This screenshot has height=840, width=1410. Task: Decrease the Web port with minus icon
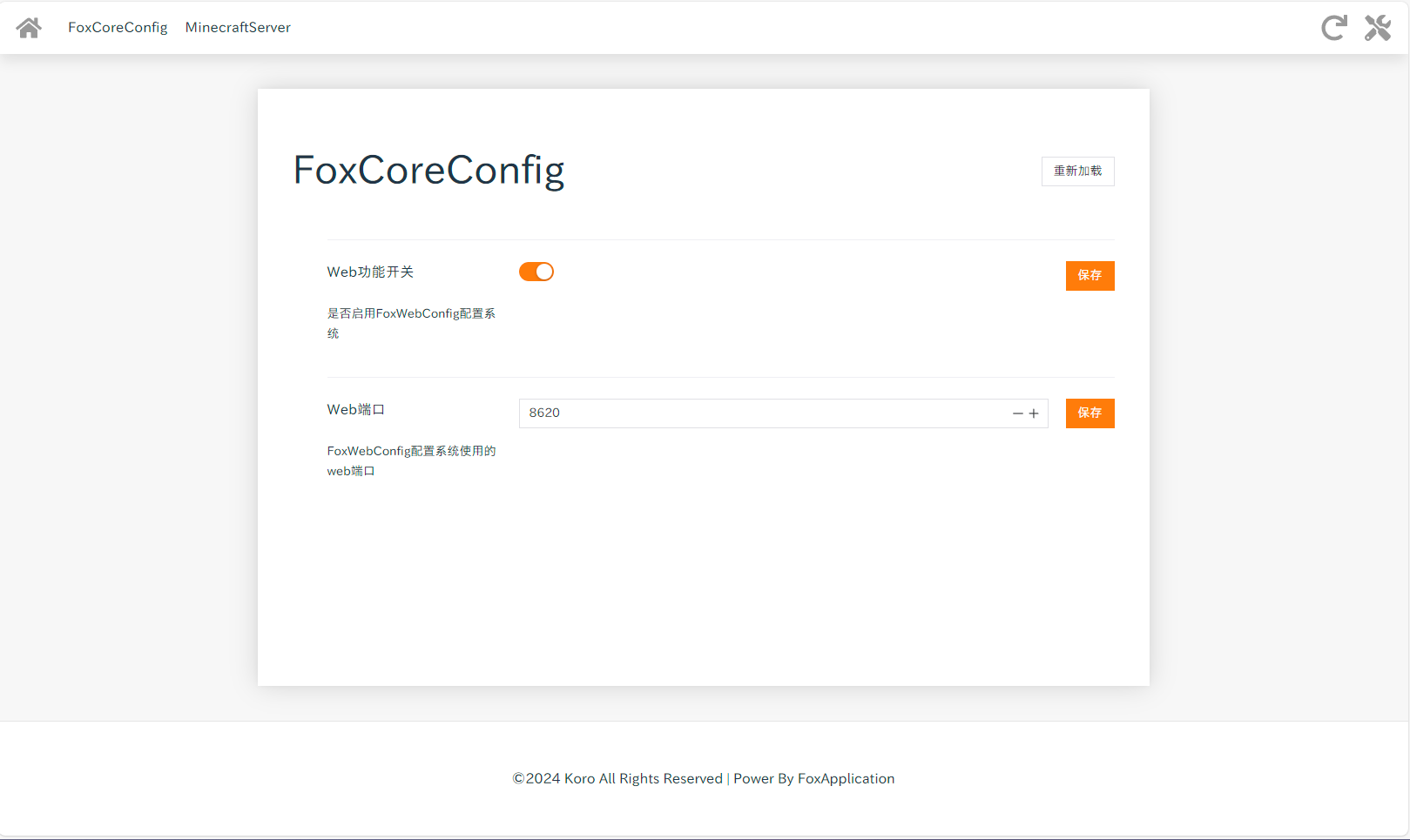coord(1017,413)
